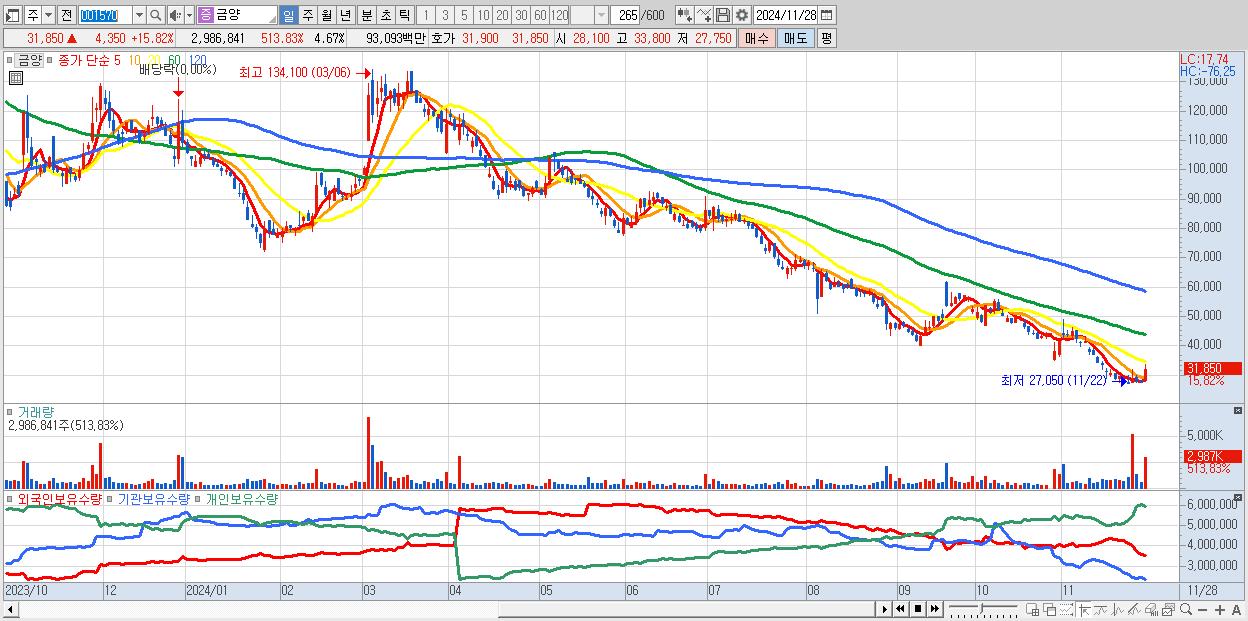The height and width of the screenshot is (621, 1248).
Task: Toggle the small square before 금양 label
Action: tap(10, 60)
